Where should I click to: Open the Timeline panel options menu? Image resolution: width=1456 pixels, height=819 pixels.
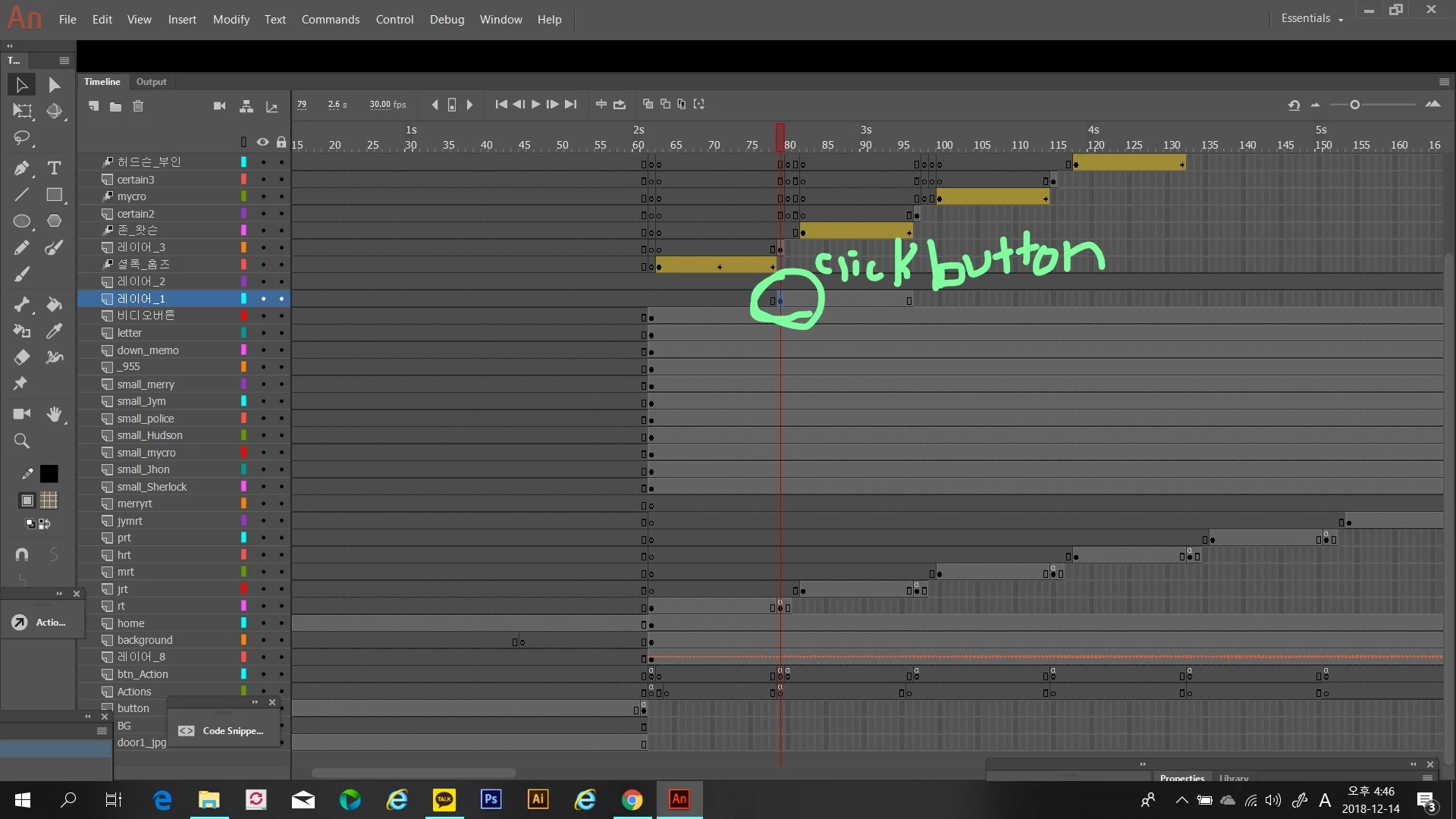coord(1444,82)
